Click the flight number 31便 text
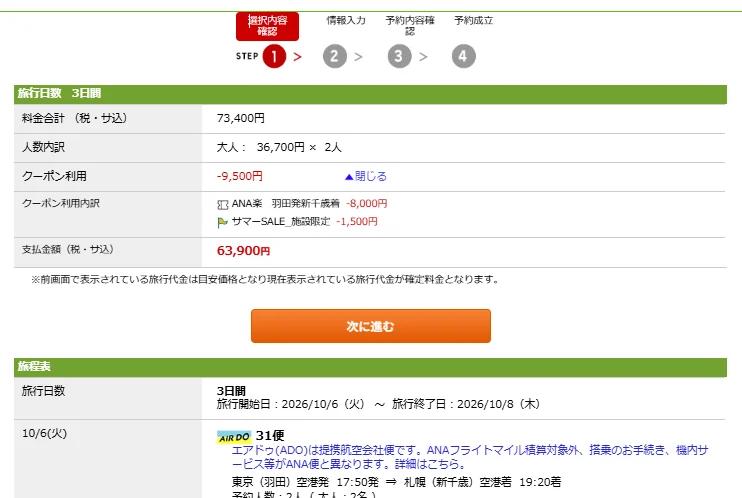The width and height of the screenshot is (742, 498). pyautogui.click(x=270, y=436)
